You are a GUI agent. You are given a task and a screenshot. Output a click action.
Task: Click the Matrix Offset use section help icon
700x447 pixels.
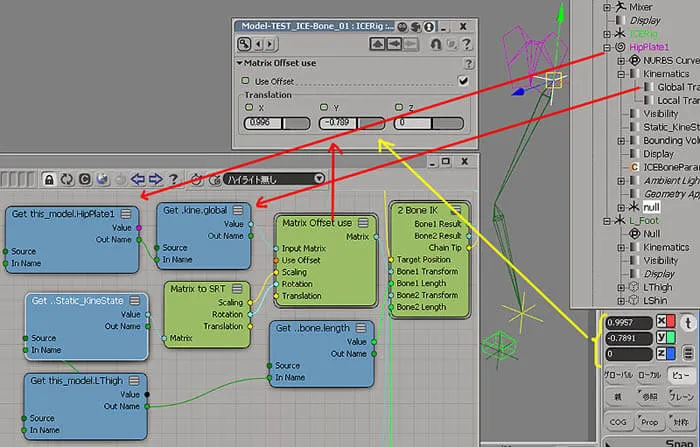pyautogui.click(x=468, y=64)
